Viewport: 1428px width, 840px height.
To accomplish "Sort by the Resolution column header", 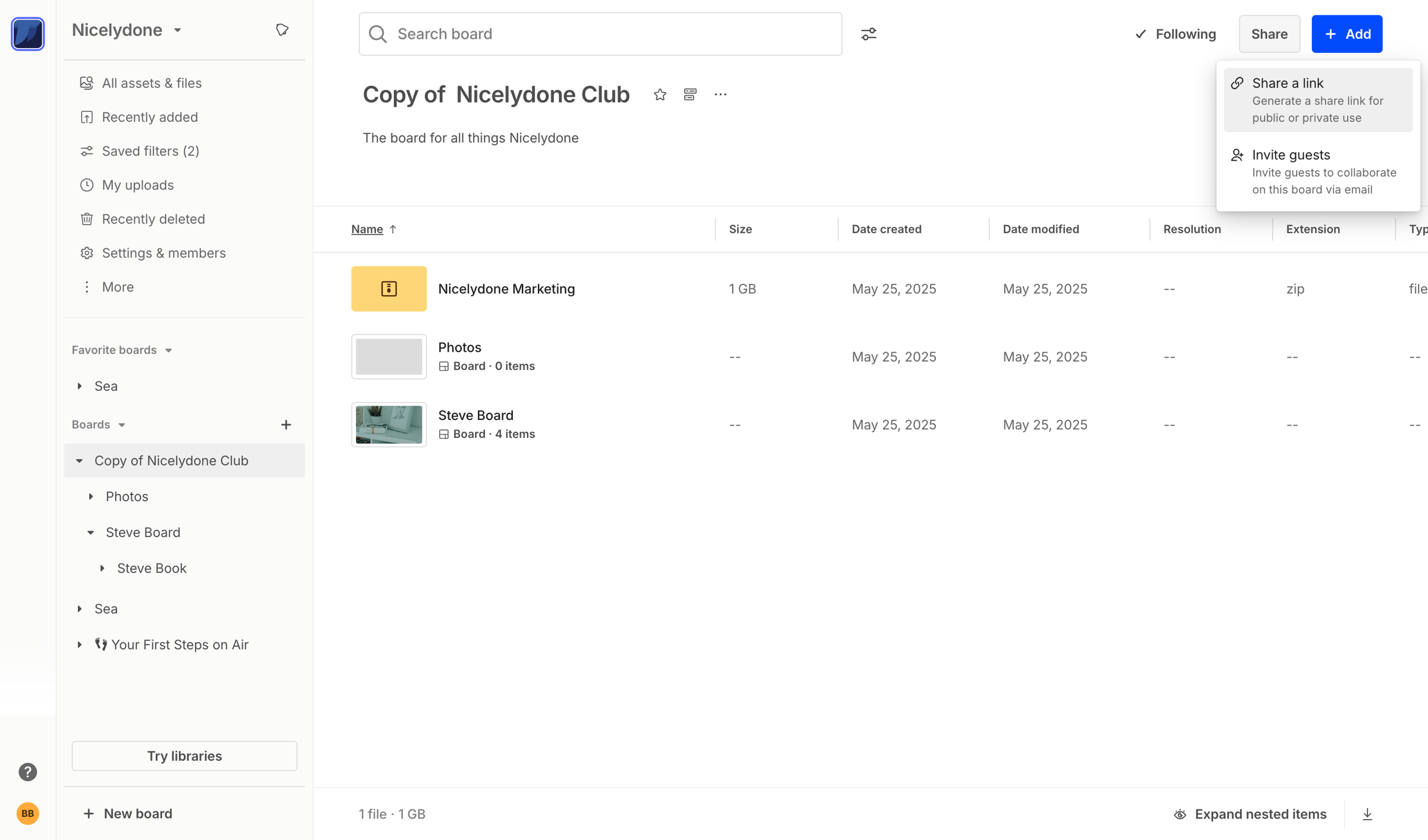I will (1192, 229).
